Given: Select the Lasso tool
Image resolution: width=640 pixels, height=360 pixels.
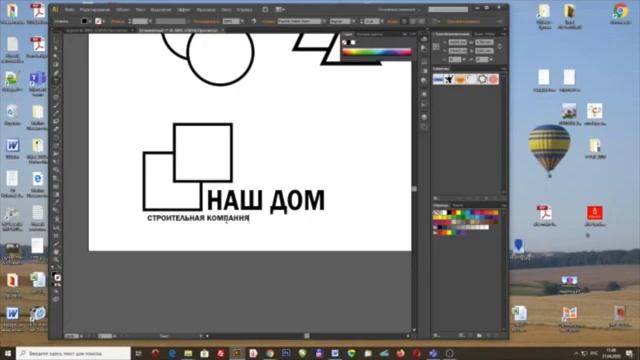Looking at the screenshot, I should [56, 64].
